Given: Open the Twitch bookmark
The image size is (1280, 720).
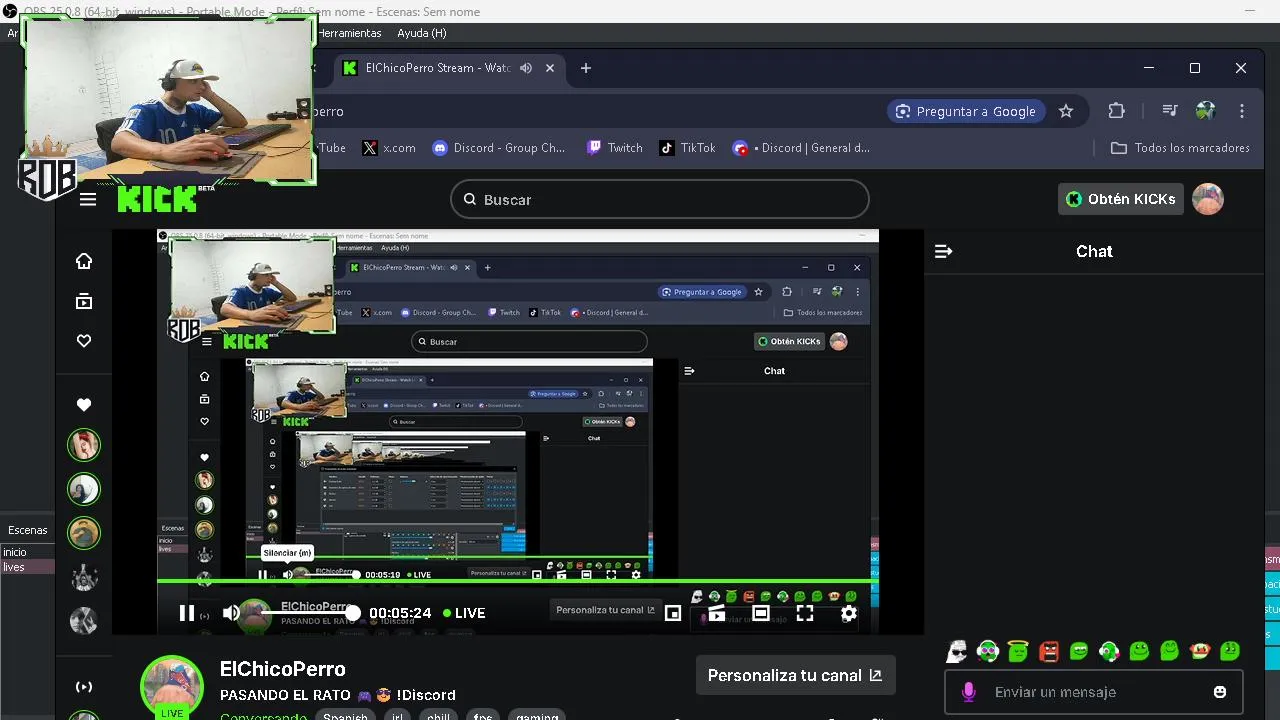Looking at the screenshot, I should pos(615,148).
